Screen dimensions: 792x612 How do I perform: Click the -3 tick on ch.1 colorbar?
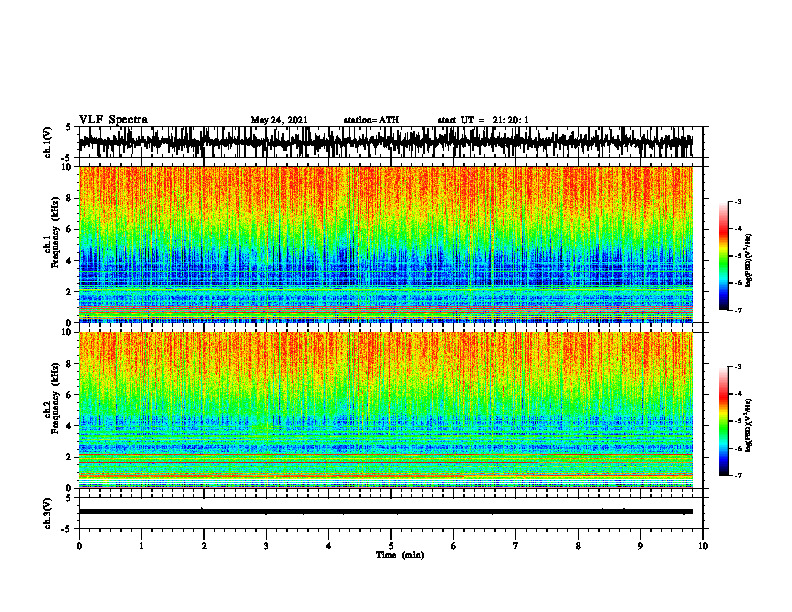(737, 201)
